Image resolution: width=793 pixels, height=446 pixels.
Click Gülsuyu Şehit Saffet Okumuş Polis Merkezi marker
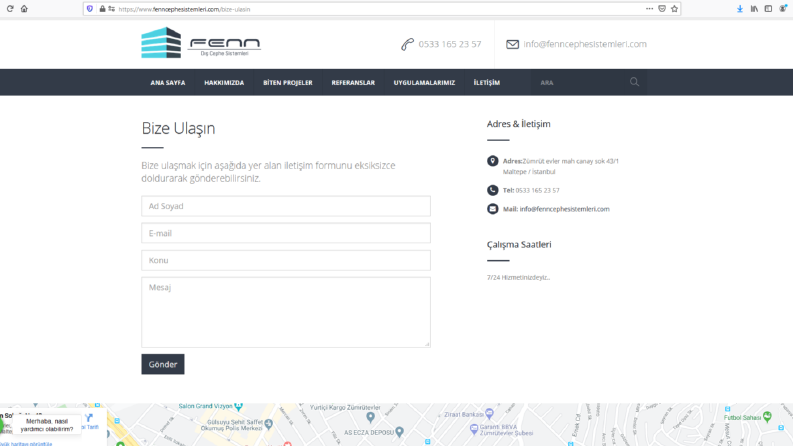(x=269, y=423)
